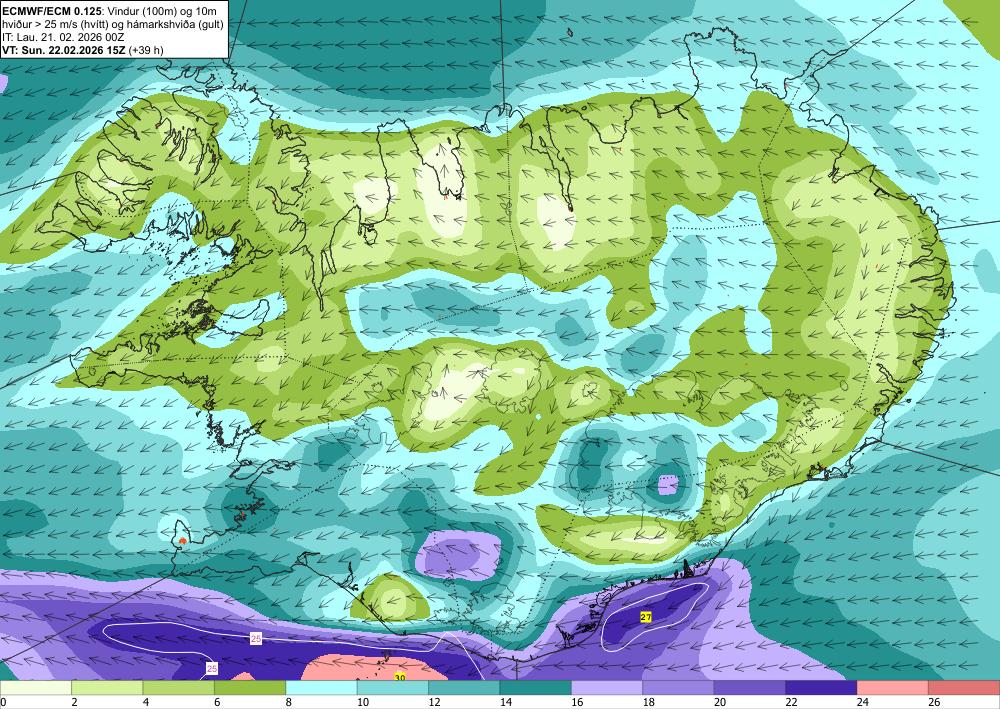Click the 20–22 m/s violet legend swatch
The image size is (1000, 709).
coord(750,688)
